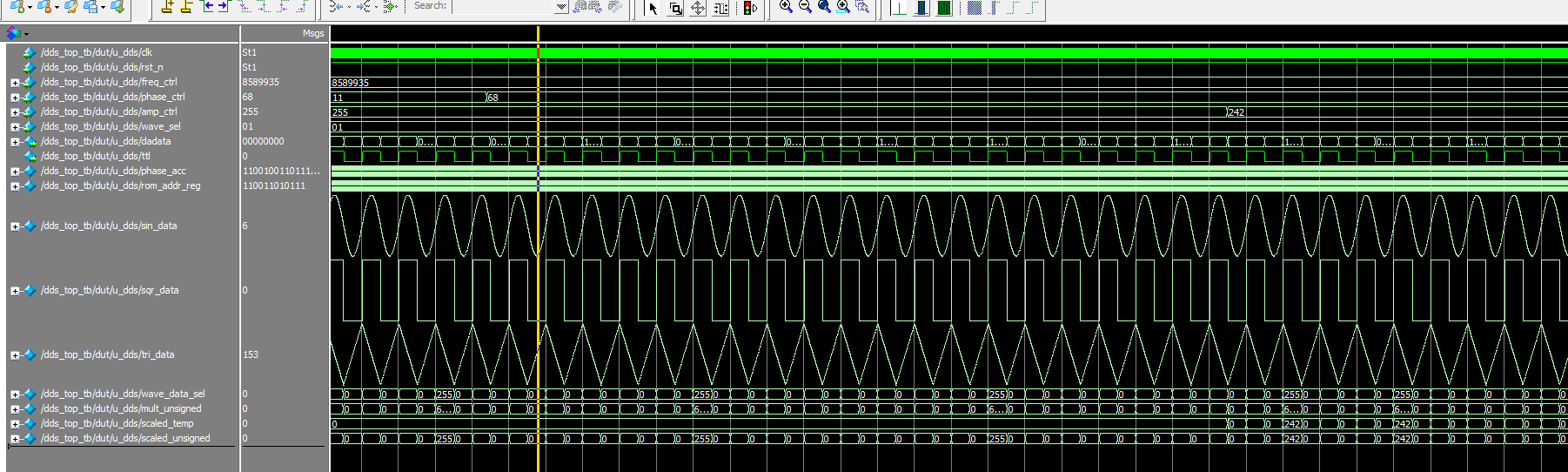Screen dimensions: 1568x472
Task: Expand the phase_acc signal bus
Action: [x=15, y=172]
